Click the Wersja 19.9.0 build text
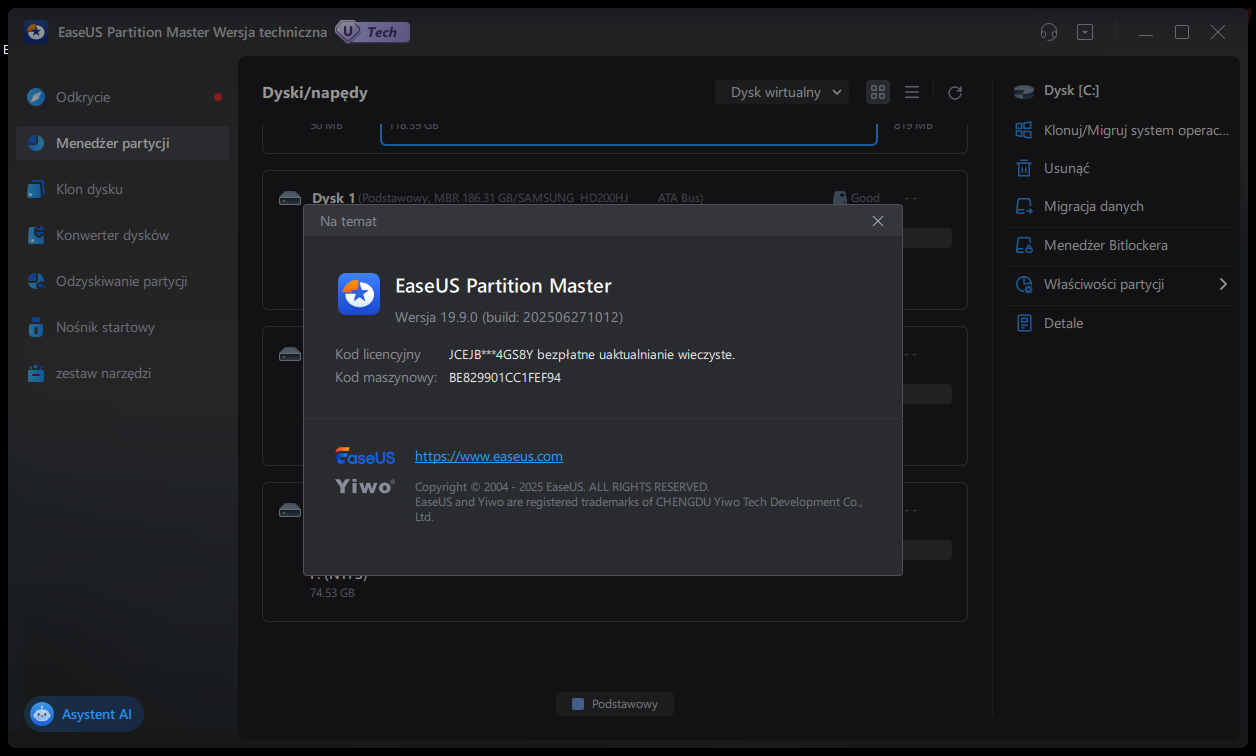This screenshot has width=1256, height=756. point(509,317)
